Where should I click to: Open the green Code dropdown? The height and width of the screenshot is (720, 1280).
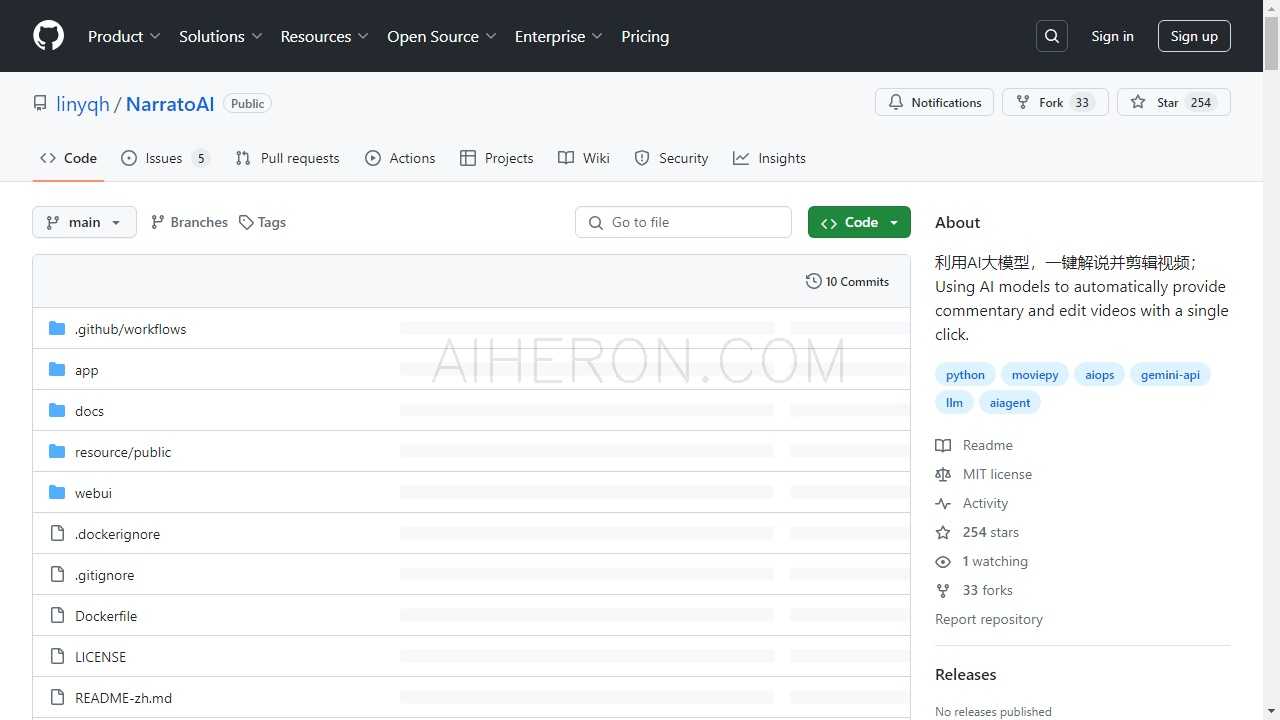pos(859,222)
